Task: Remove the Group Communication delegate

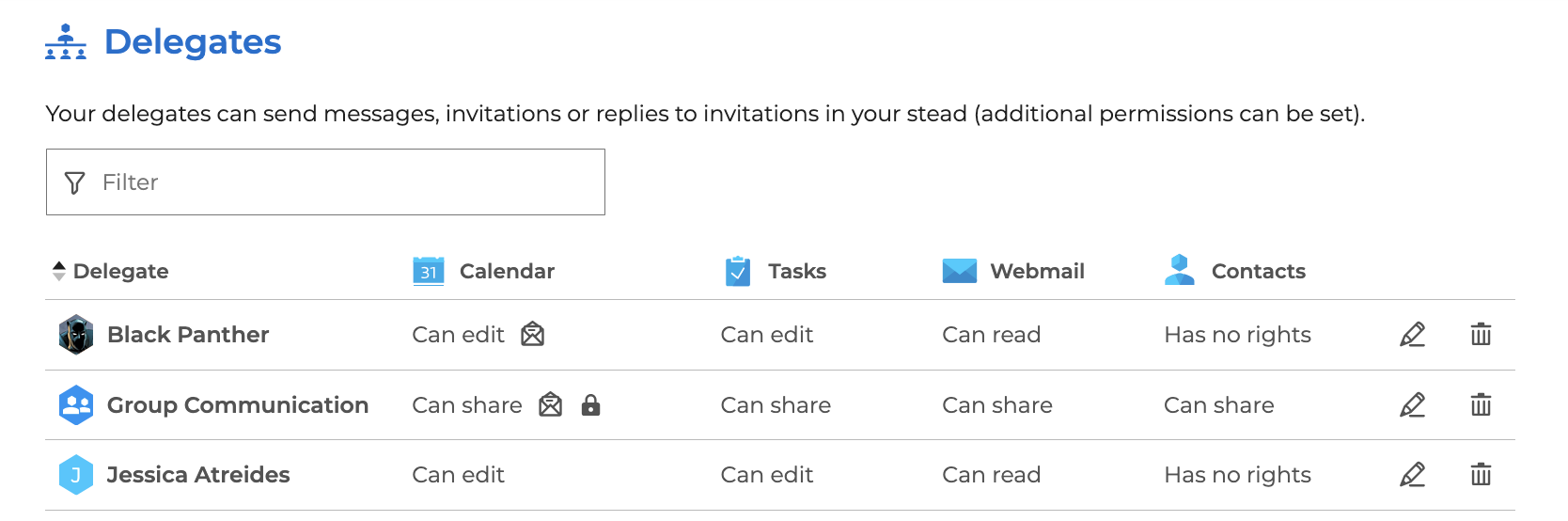Action: tap(1481, 405)
